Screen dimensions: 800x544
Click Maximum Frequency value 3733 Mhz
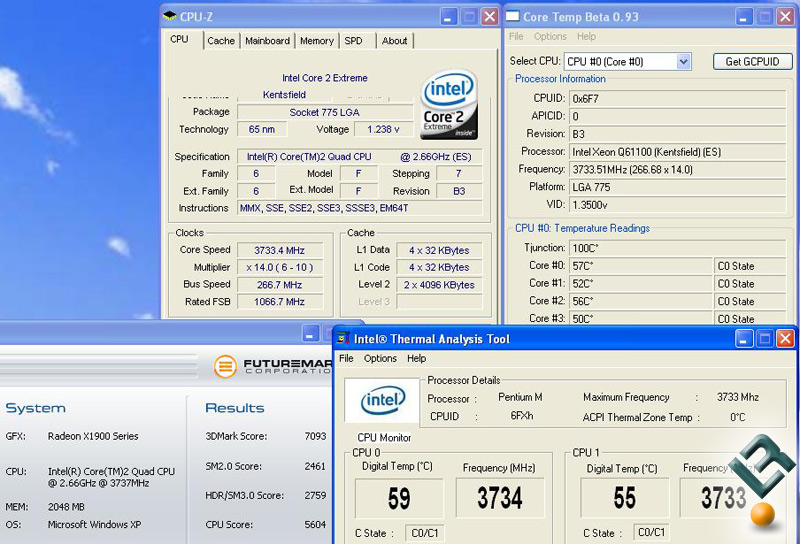[x=738, y=397]
